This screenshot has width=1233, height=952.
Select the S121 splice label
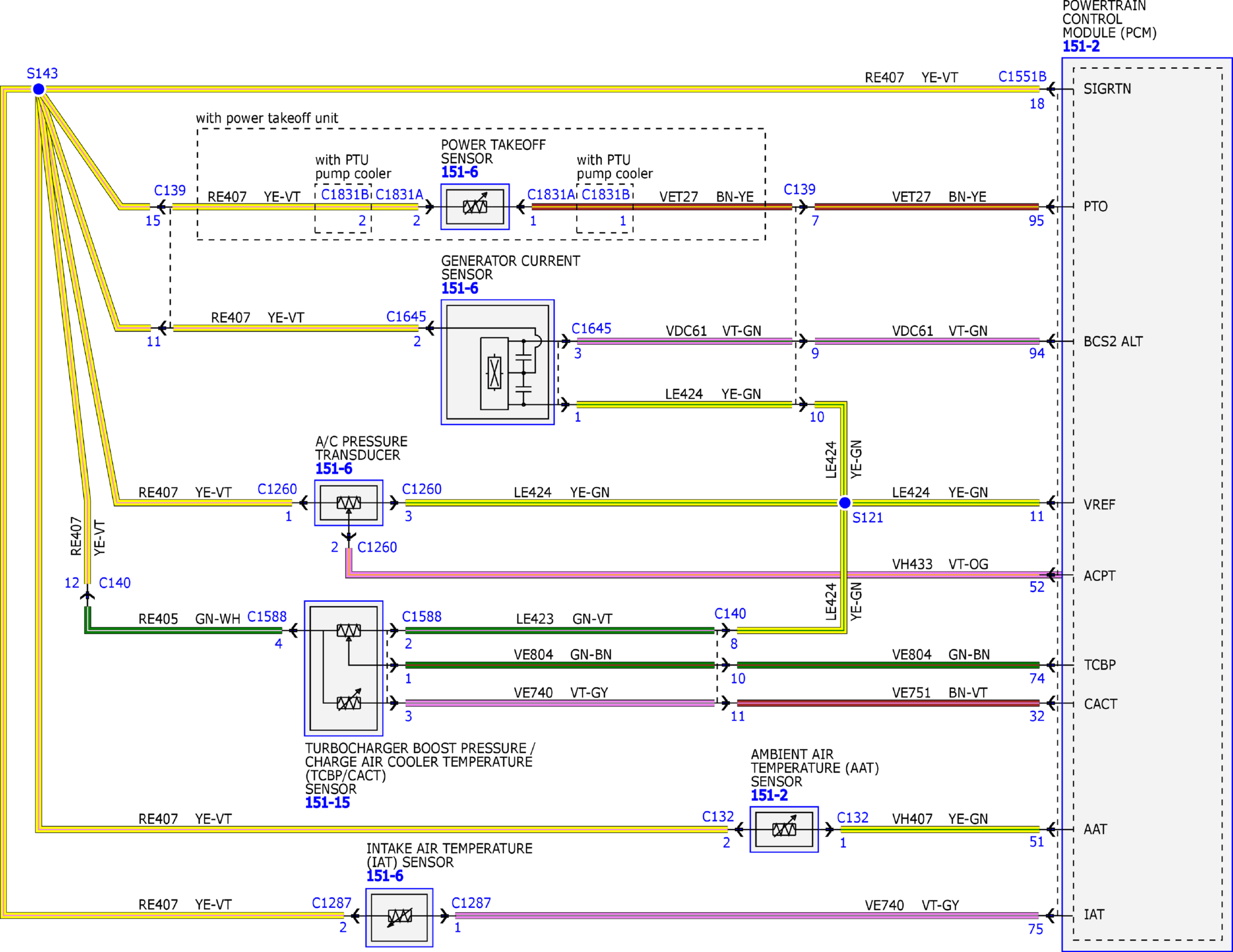(x=868, y=518)
